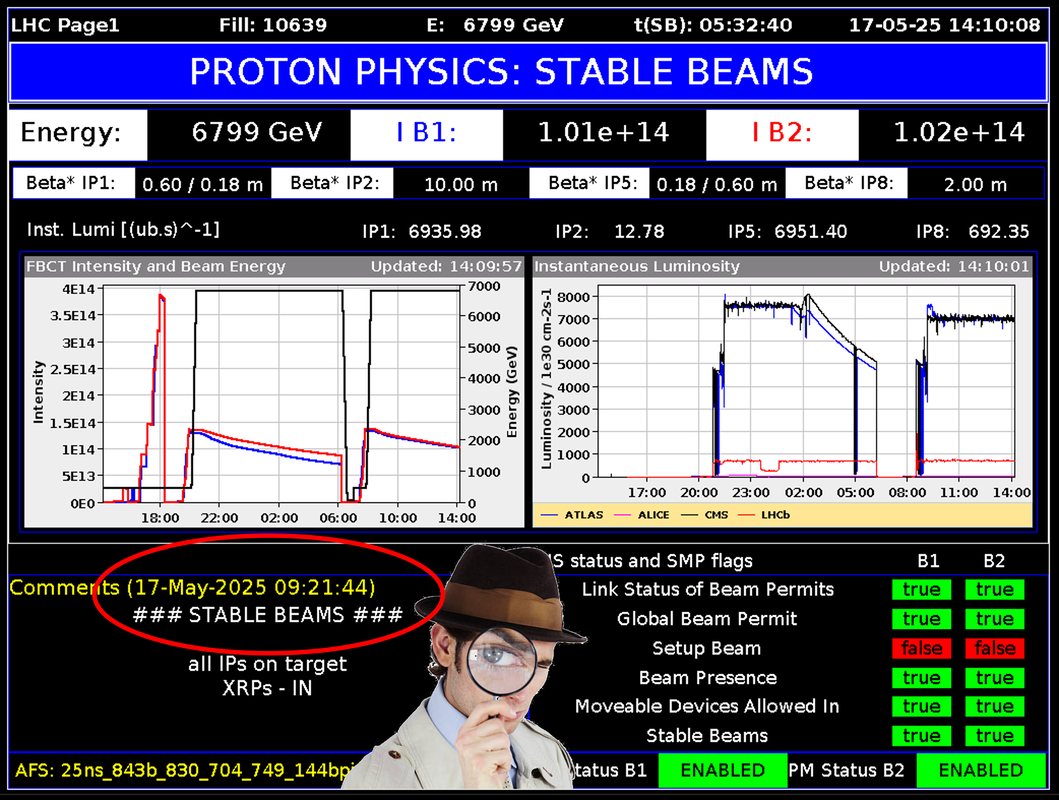Click the detective's brown fedora hat
The height and width of the screenshot is (800, 1059).
(x=502, y=592)
